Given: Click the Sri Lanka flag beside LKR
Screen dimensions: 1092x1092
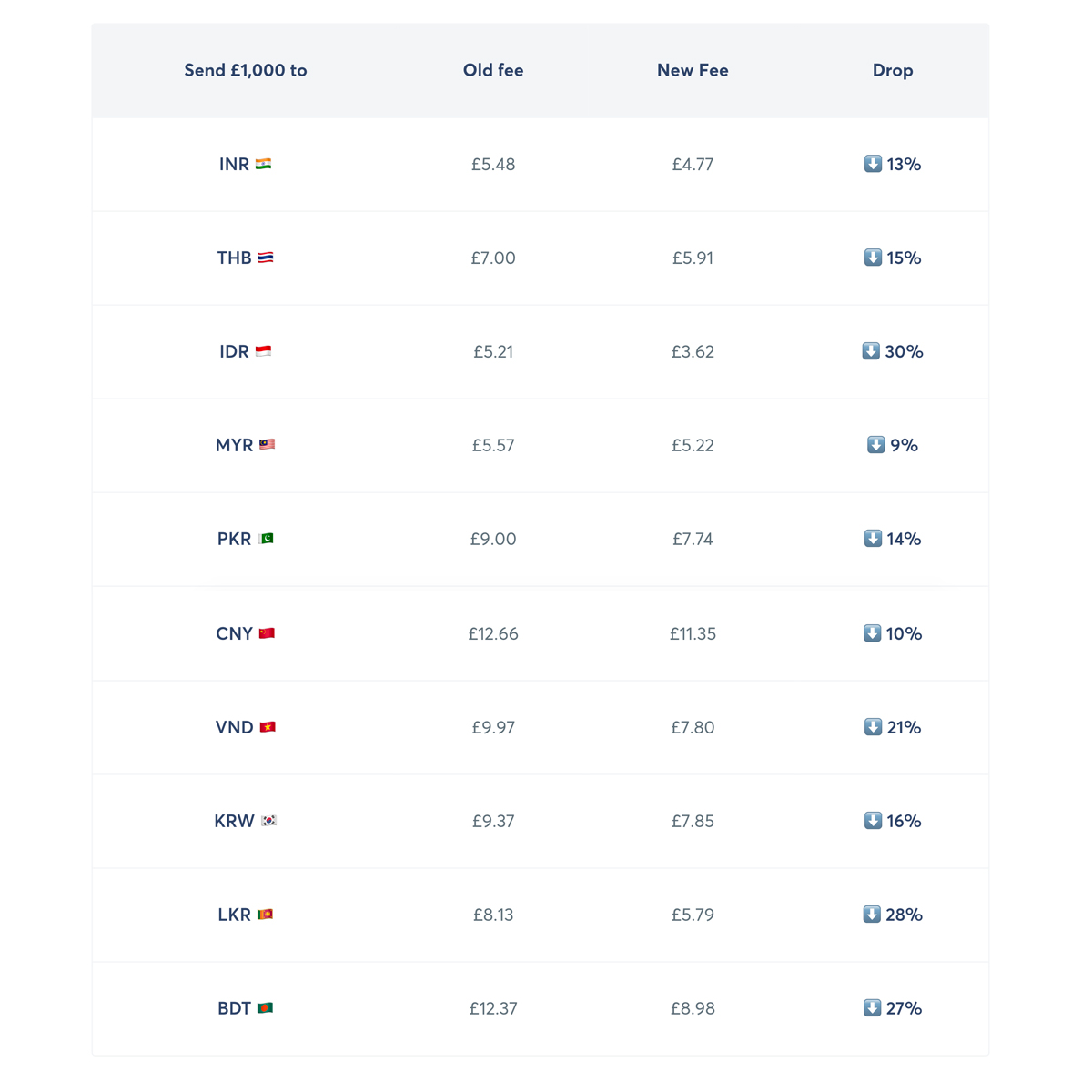Looking at the screenshot, I should (265, 915).
